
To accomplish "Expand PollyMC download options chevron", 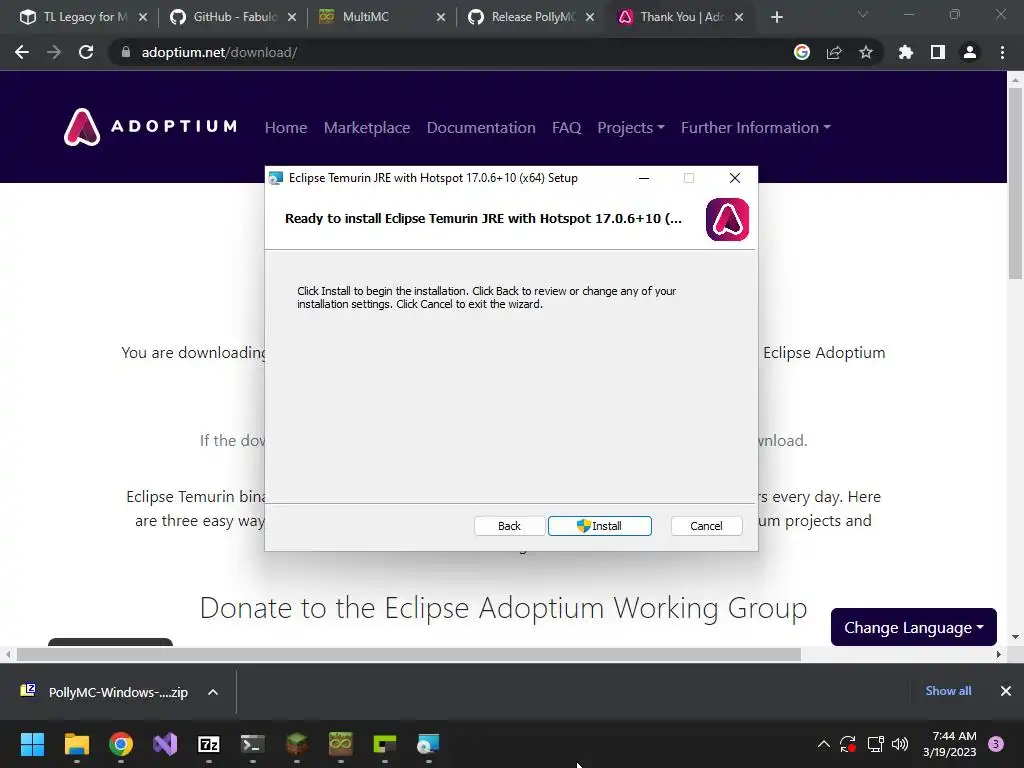I will point(213,692).
